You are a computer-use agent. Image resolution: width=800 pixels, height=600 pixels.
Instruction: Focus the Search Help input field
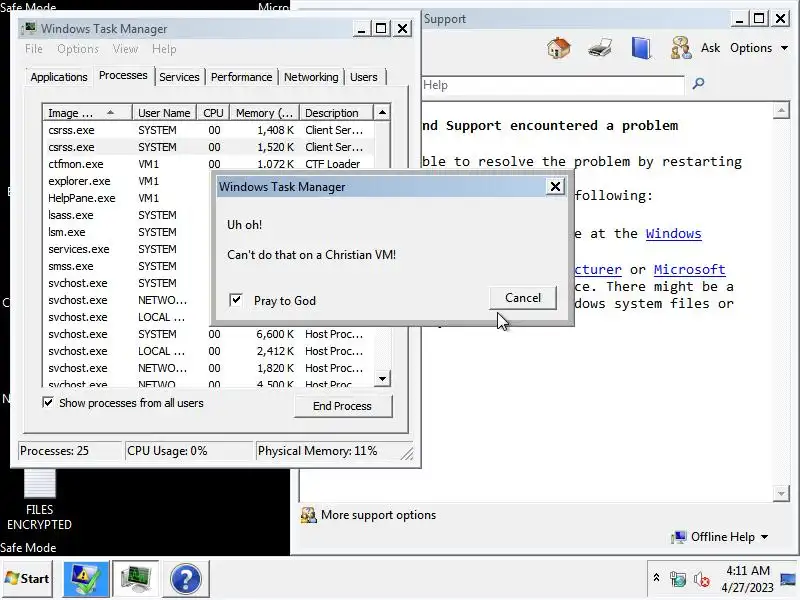pos(553,85)
